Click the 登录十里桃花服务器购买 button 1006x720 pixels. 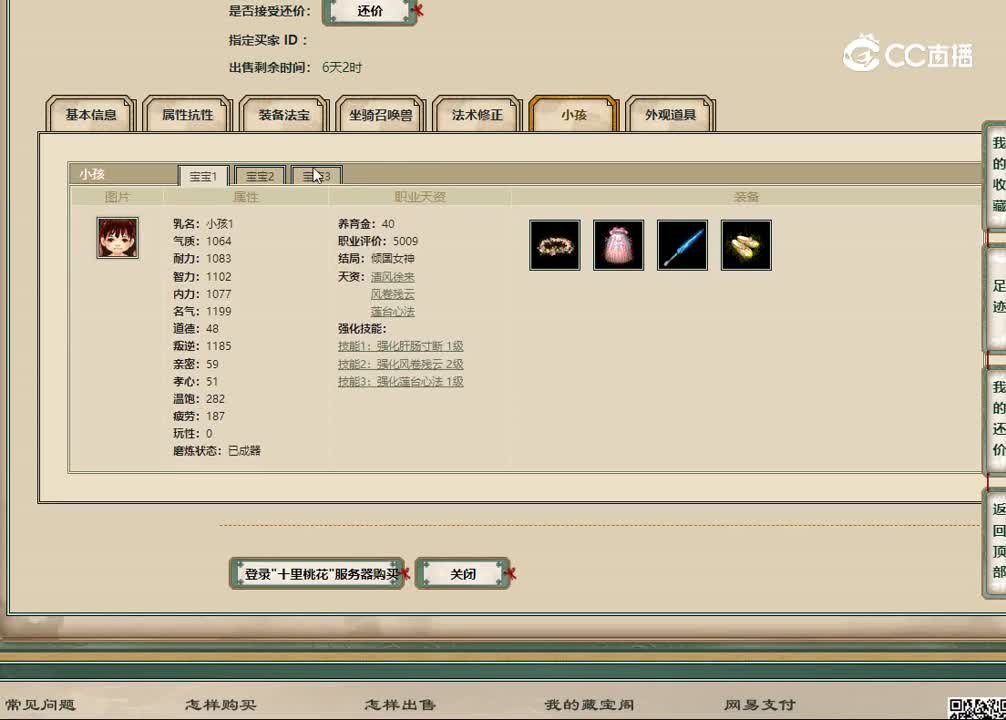pos(316,573)
